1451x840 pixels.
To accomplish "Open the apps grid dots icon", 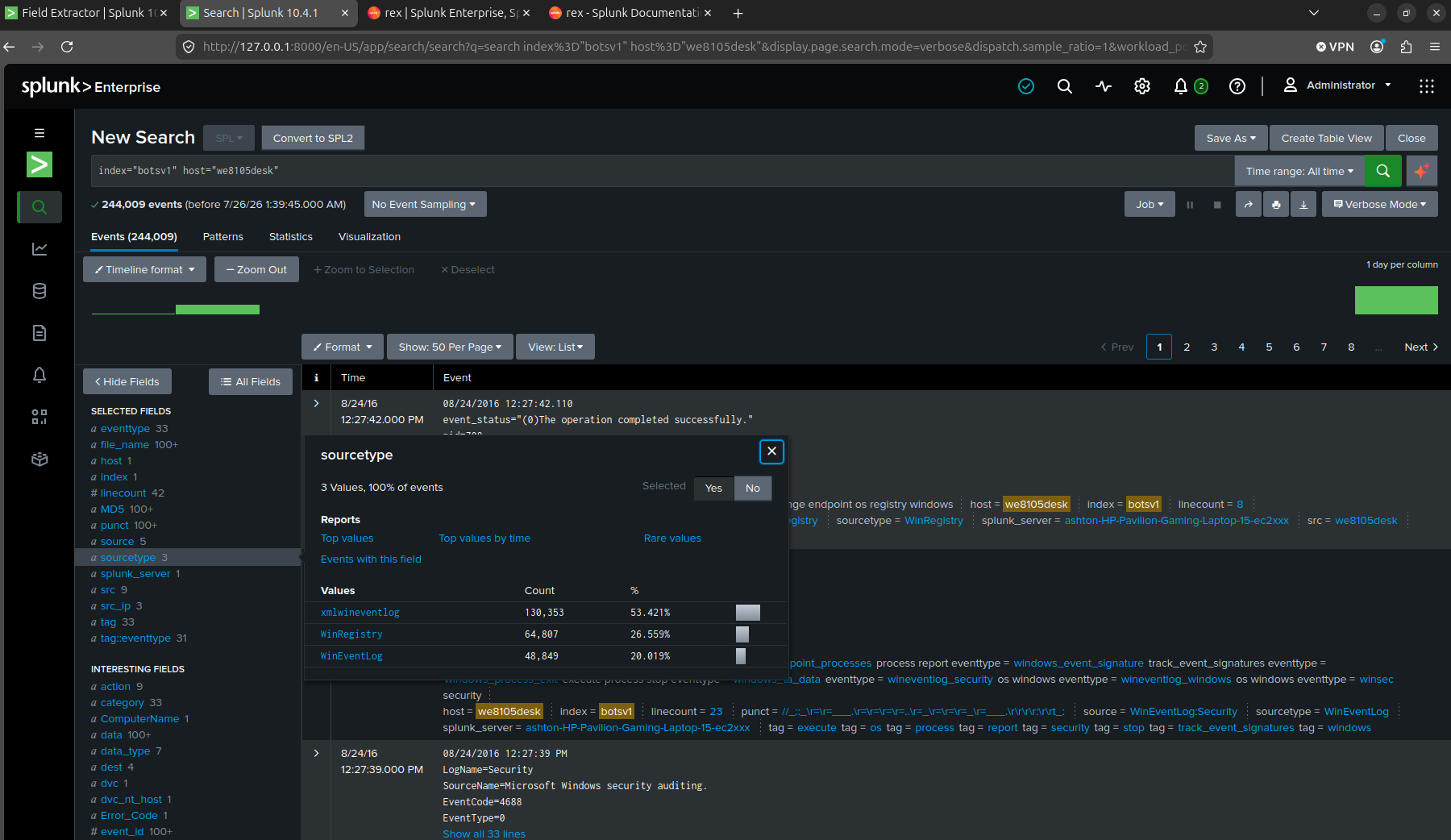I will [1427, 86].
